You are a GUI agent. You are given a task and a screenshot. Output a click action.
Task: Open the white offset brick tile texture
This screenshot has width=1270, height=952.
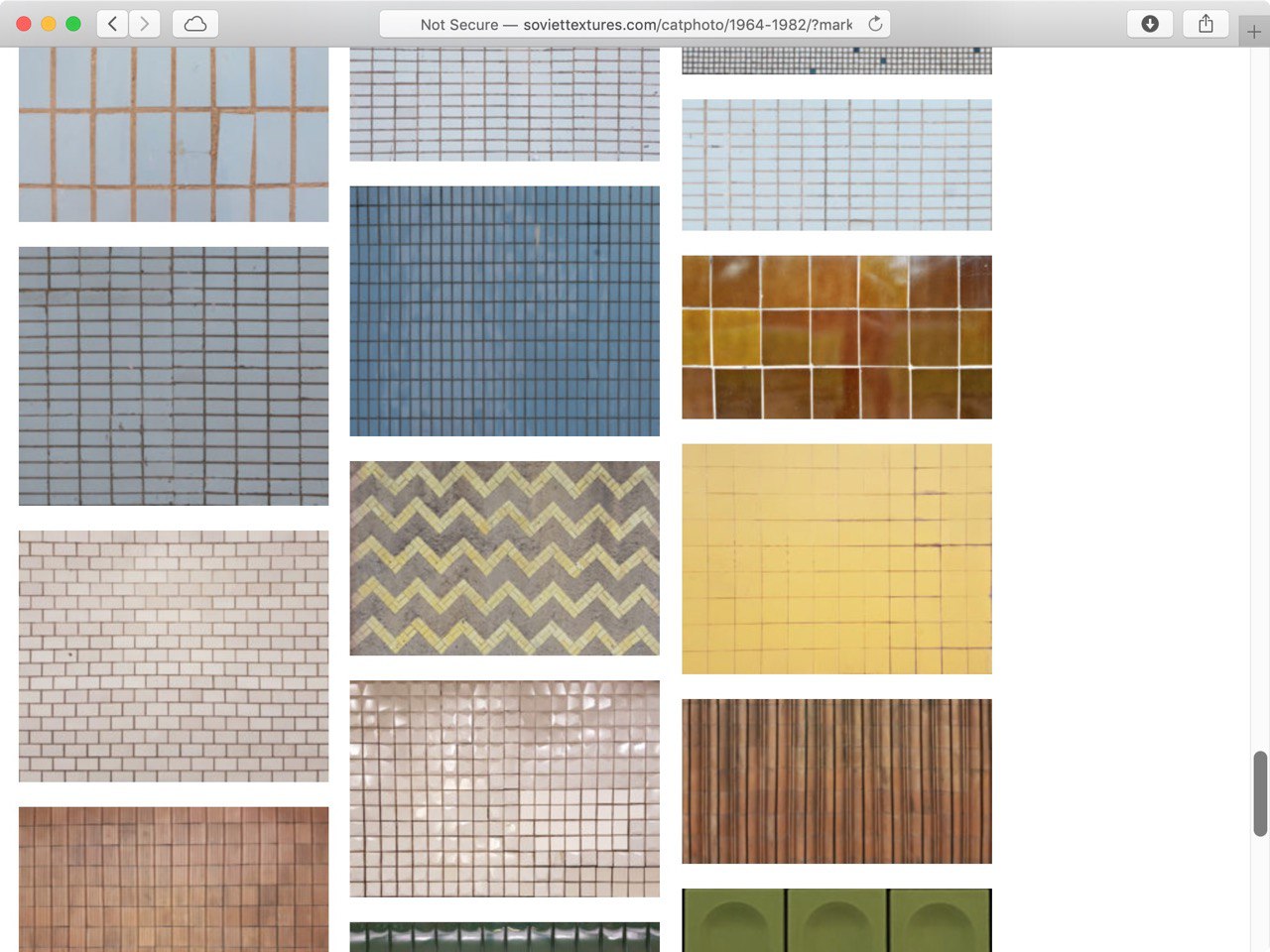(x=174, y=655)
